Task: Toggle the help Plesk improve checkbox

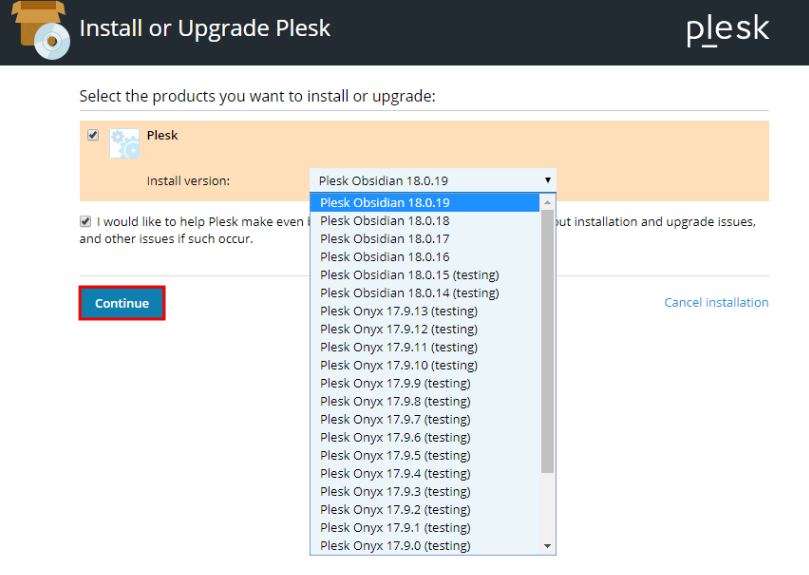Action: pyautogui.click(x=86, y=221)
